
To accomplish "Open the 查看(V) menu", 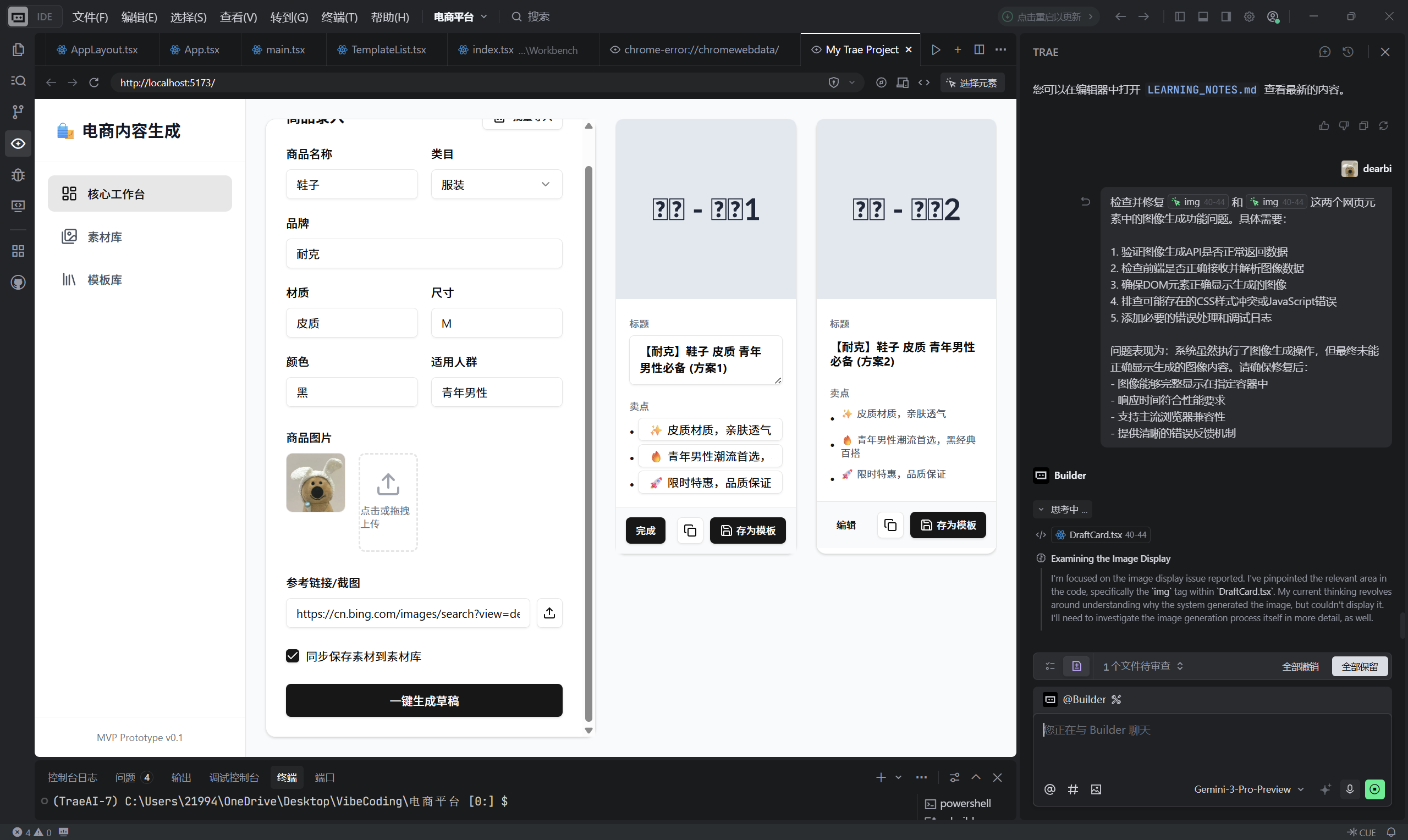I will [x=237, y=16].
